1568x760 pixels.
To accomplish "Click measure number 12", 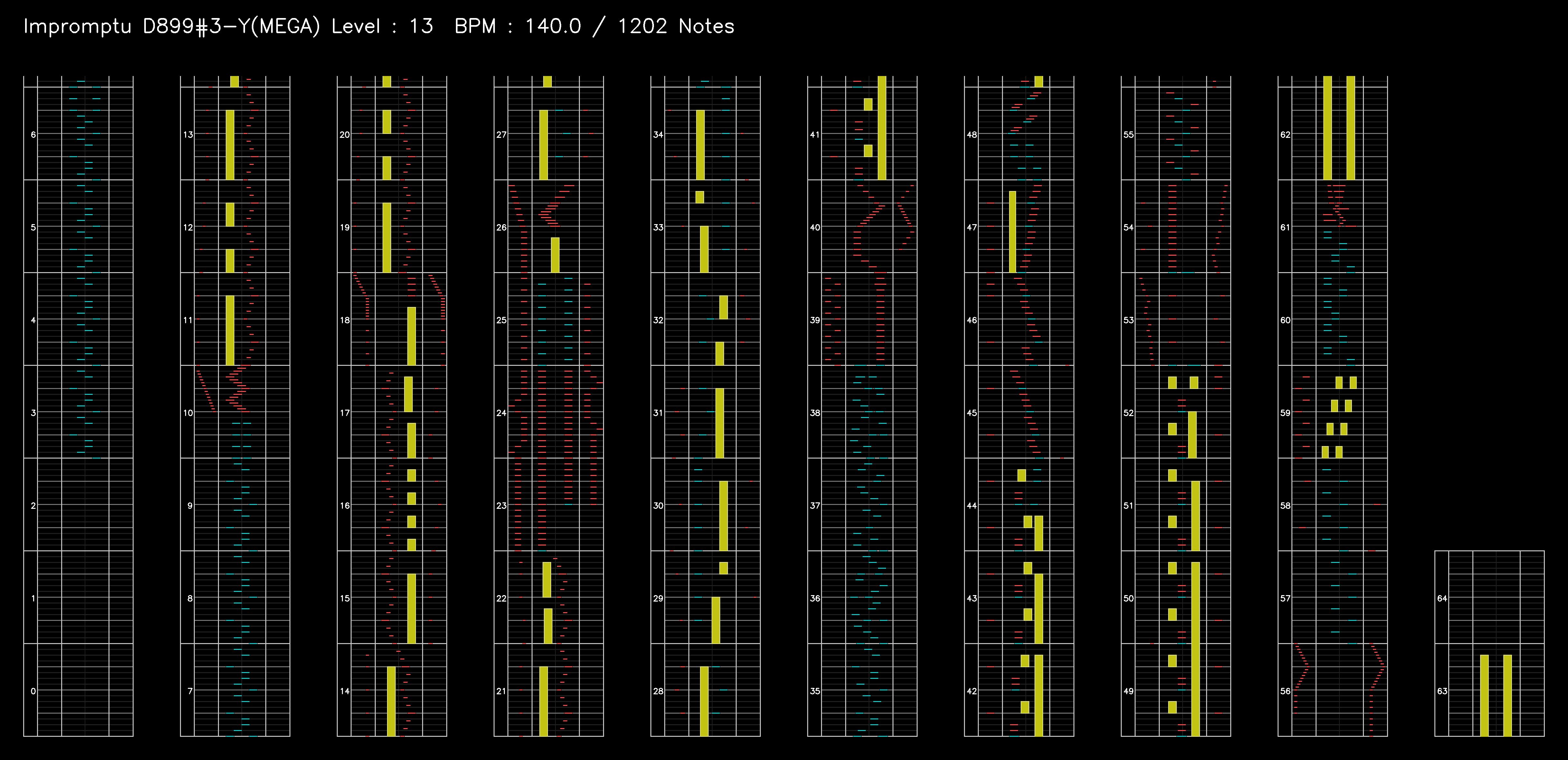I will click(x=188, y=227).
